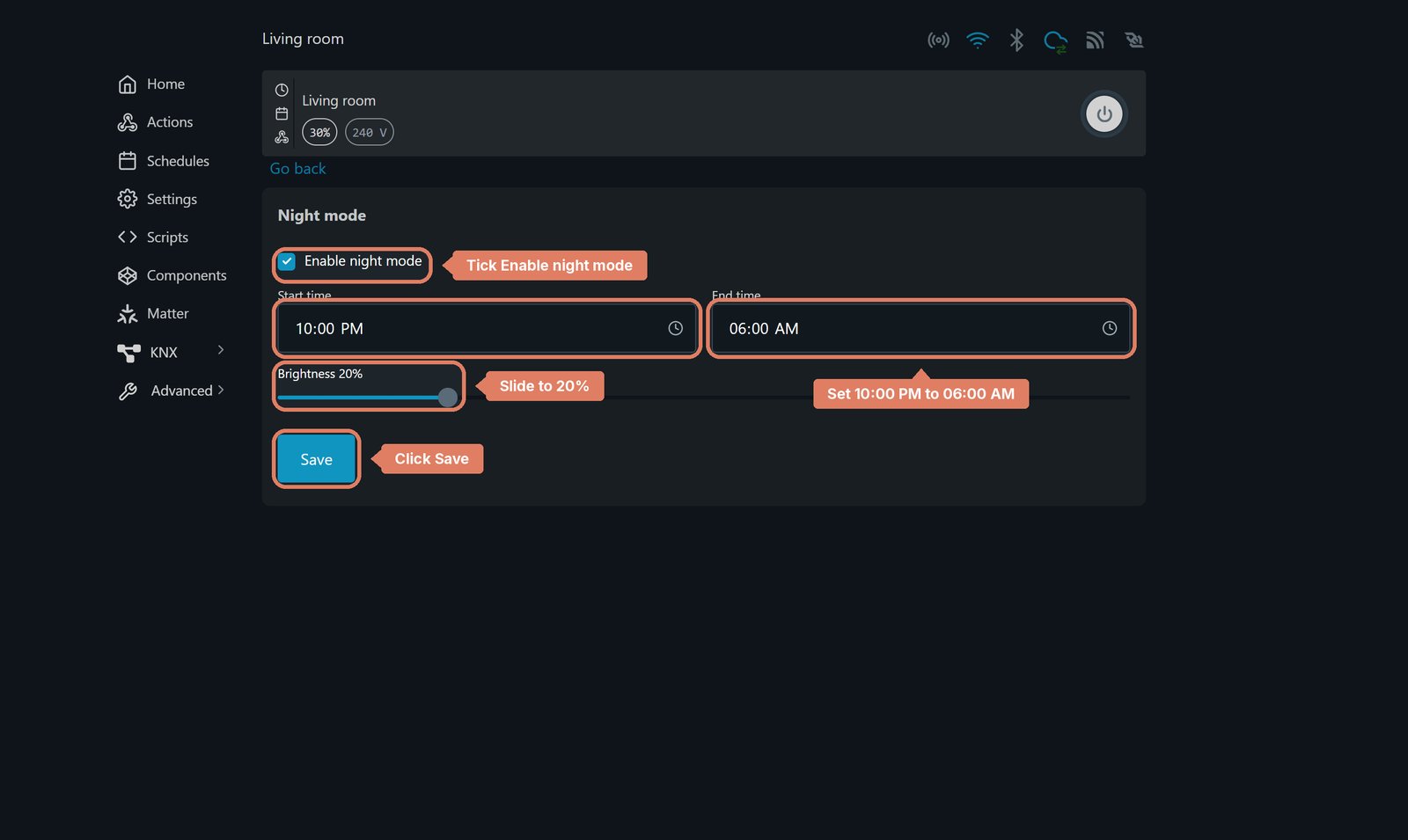
Task: Click the Go back link
Action: 297,169
